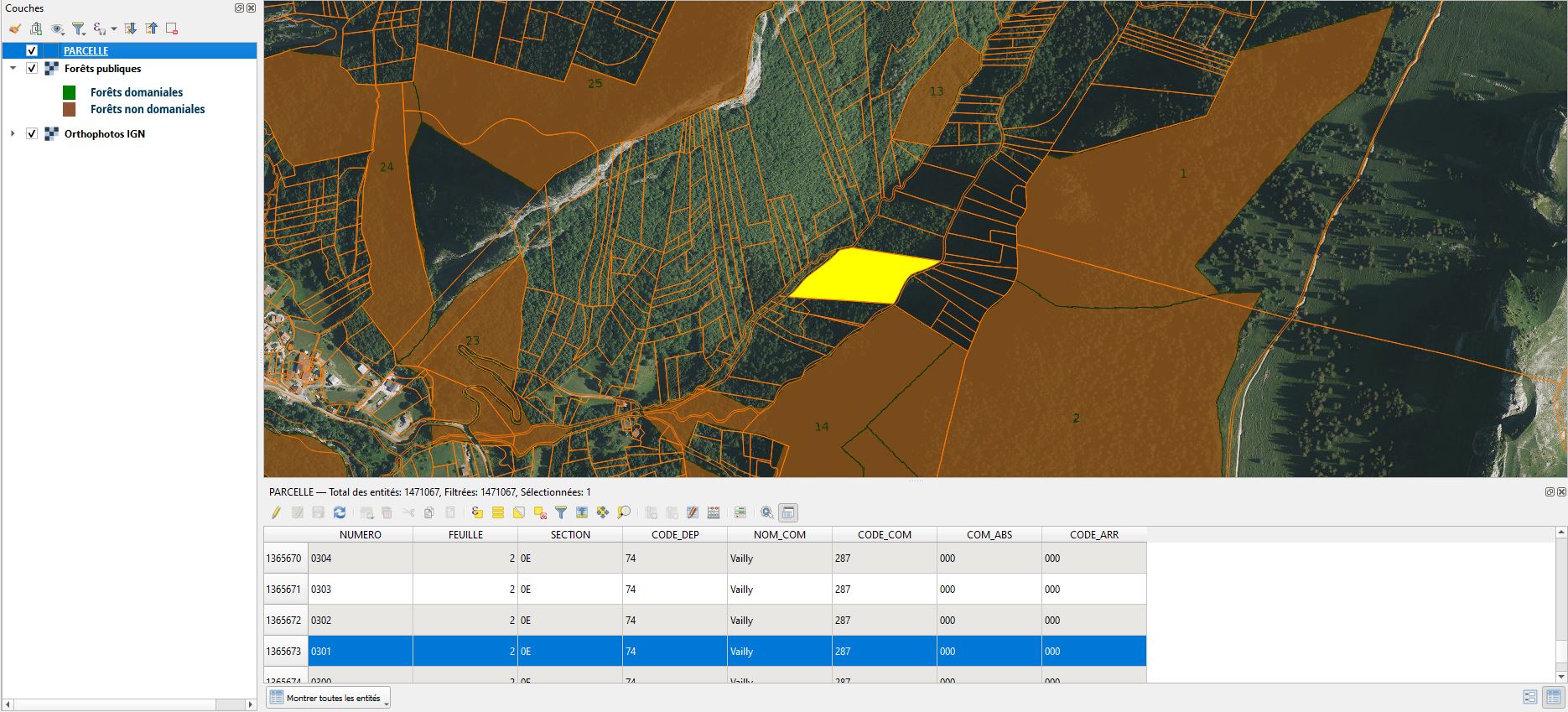The height and width of the screenshot is (712, 1568).
Task: Open the layer styling panel
Action: pos(15,29)
